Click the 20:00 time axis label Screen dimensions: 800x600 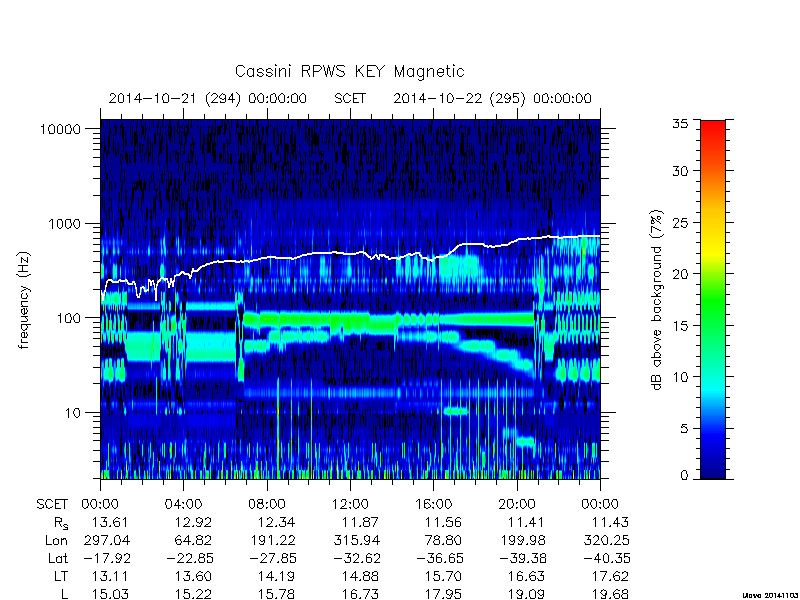tap(517, 504)
